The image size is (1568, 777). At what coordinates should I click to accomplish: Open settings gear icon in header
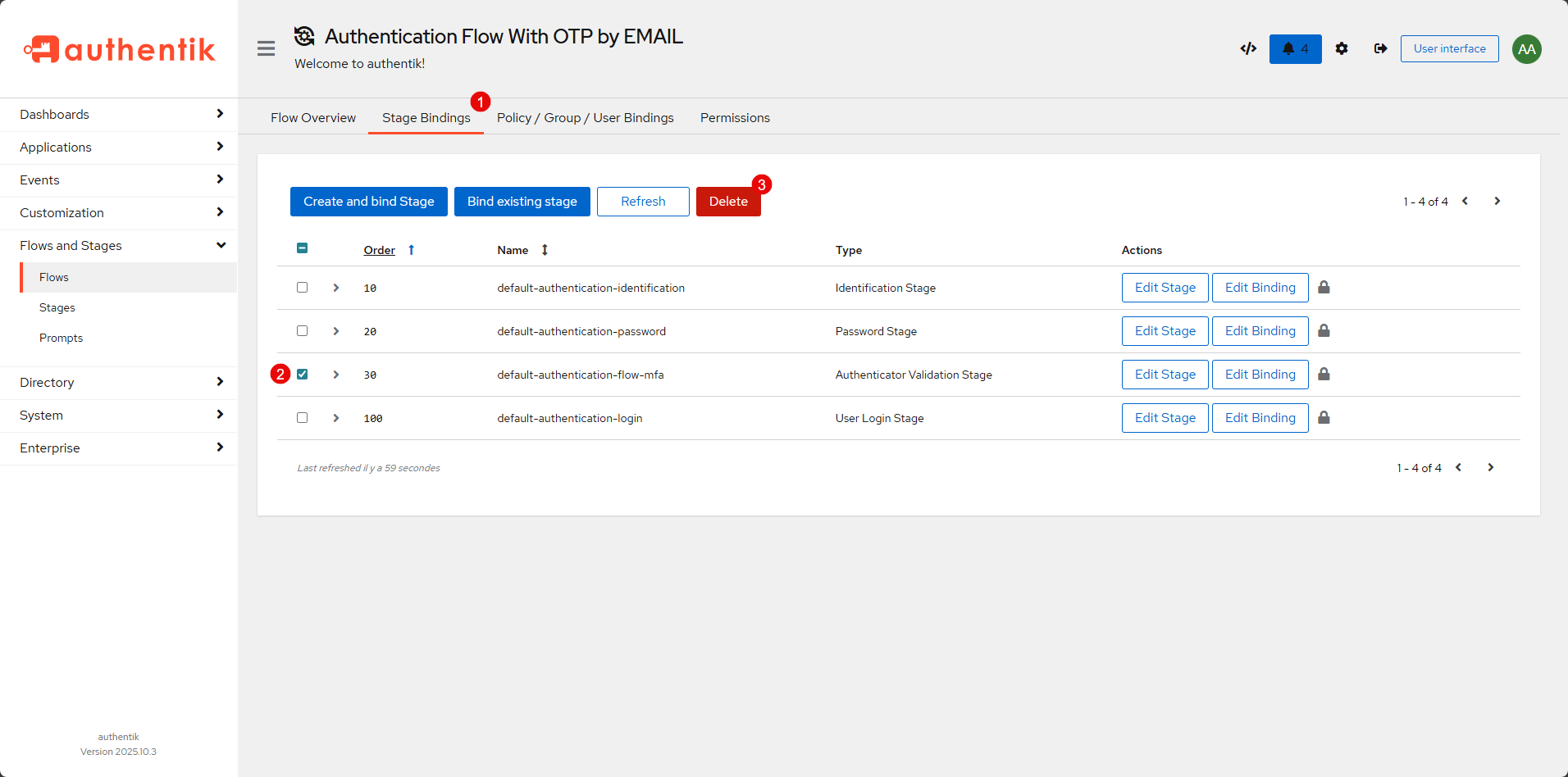click(1342, 49)
